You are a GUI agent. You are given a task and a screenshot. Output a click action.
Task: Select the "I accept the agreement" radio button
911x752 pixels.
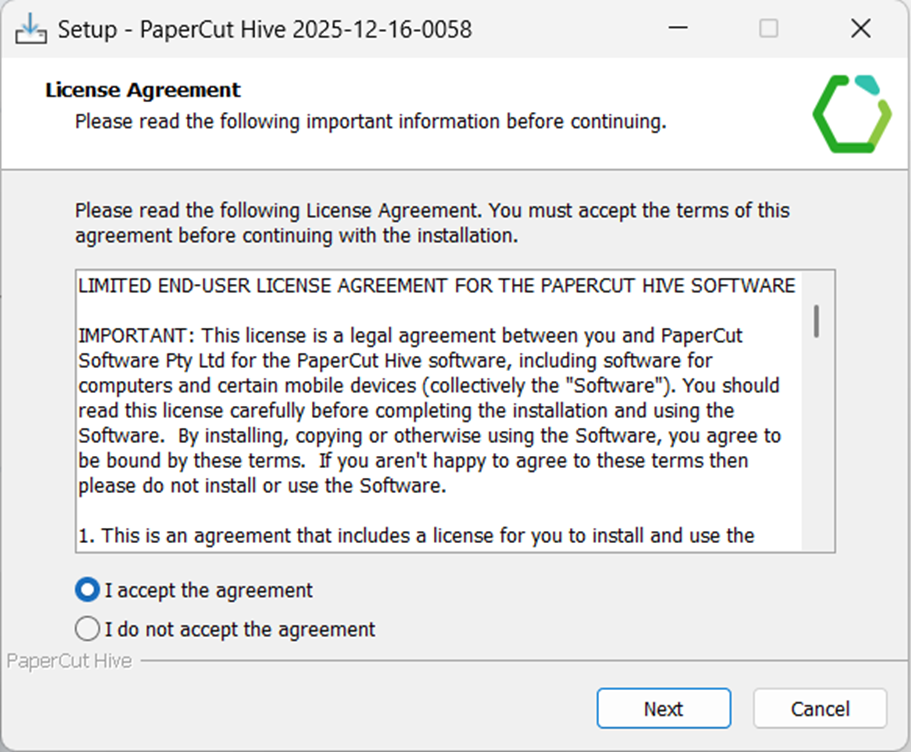(88, 590)
